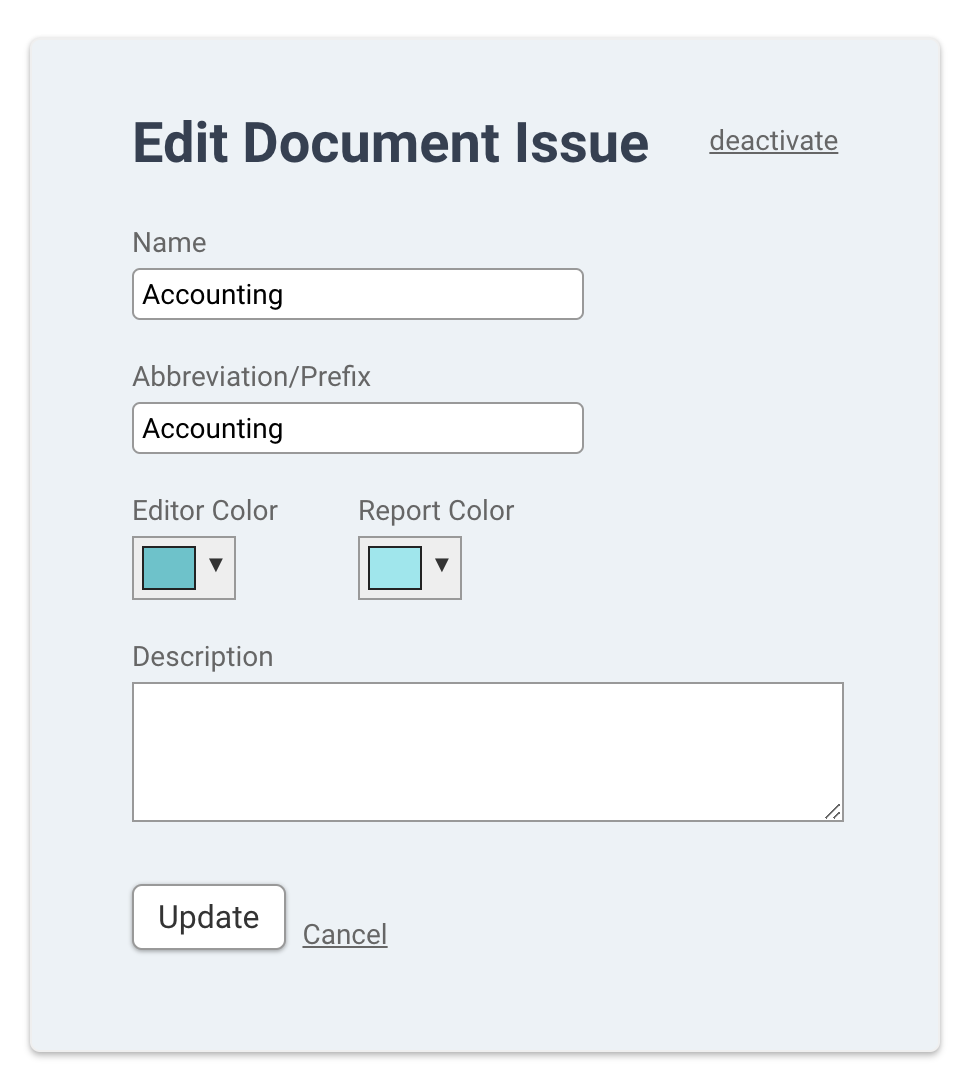Click the Cancel link
This screenshot has height=1084, width=976.
coord(345,934)
